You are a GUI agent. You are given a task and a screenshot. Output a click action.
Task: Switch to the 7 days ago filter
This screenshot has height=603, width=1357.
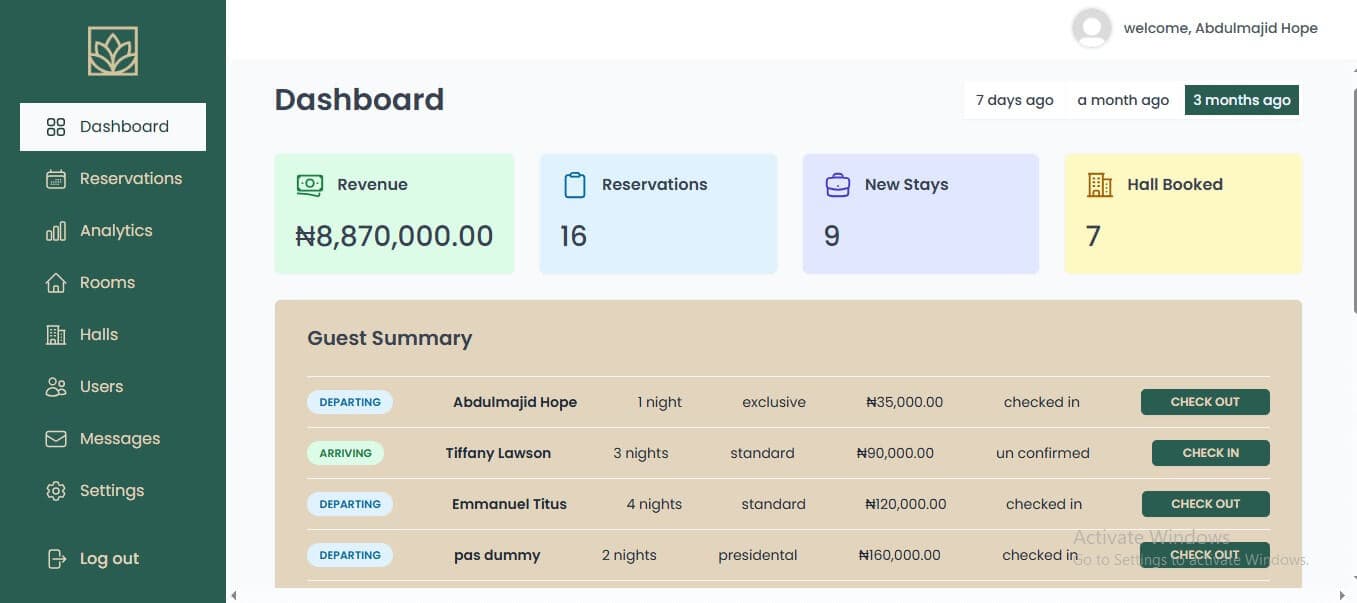coord(1014,99)
